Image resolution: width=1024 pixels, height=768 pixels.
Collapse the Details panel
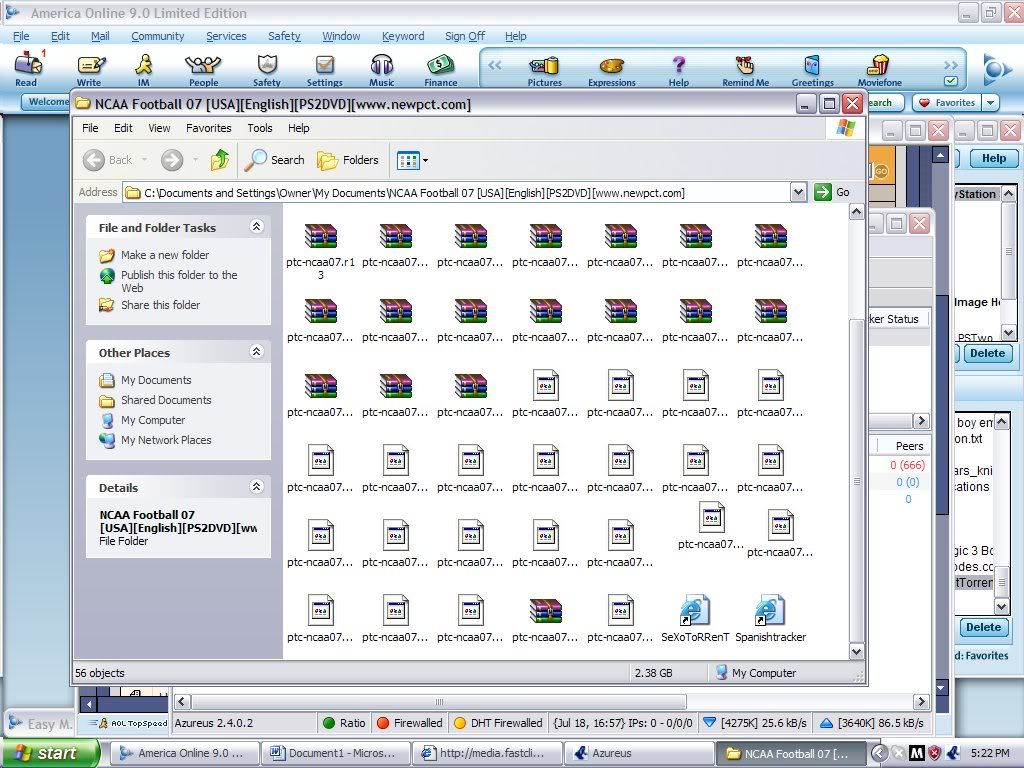[256, 487]
